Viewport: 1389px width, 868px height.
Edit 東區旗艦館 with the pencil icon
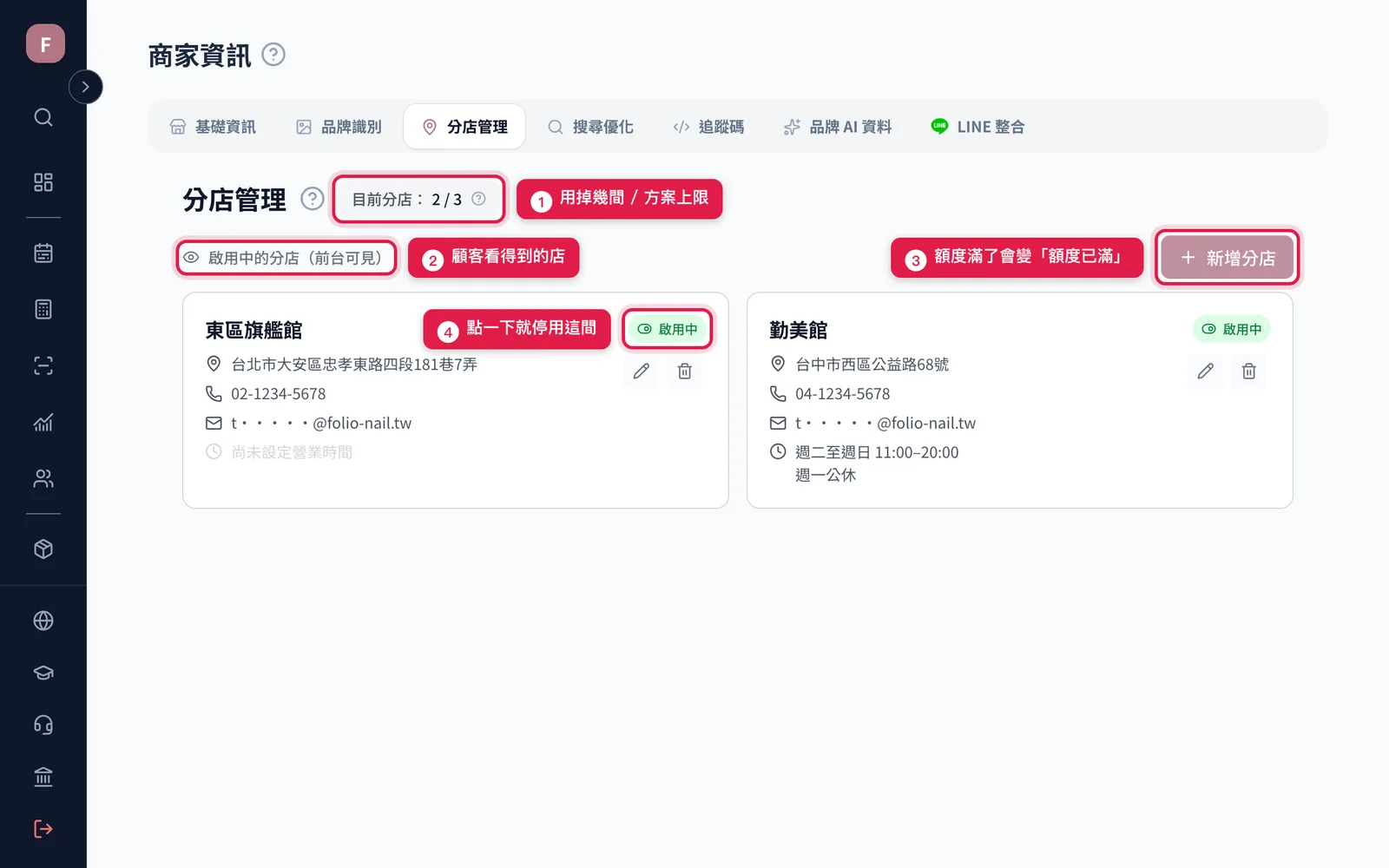[642, 372]
